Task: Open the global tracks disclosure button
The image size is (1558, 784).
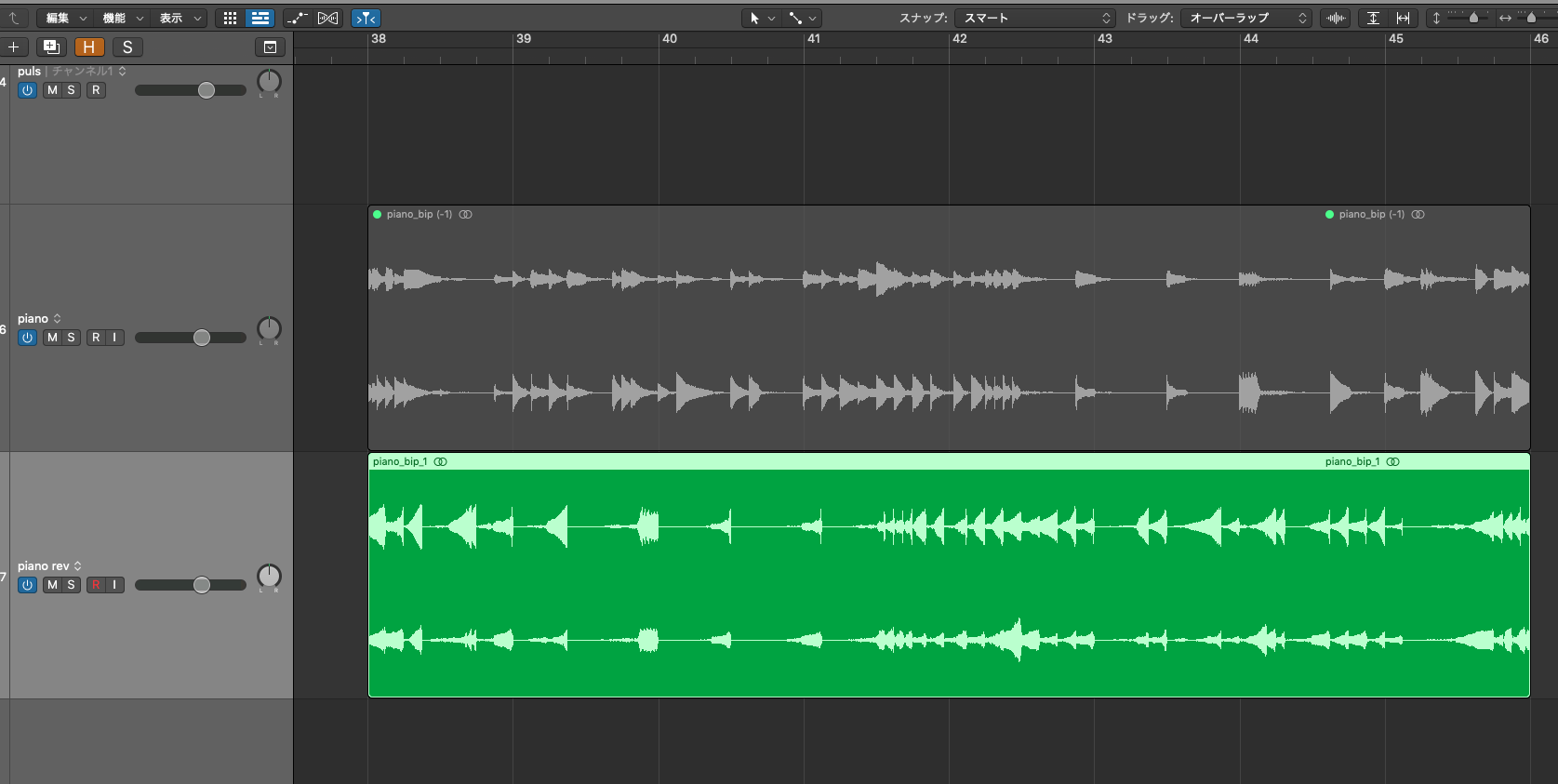Action: pos(270,47)
